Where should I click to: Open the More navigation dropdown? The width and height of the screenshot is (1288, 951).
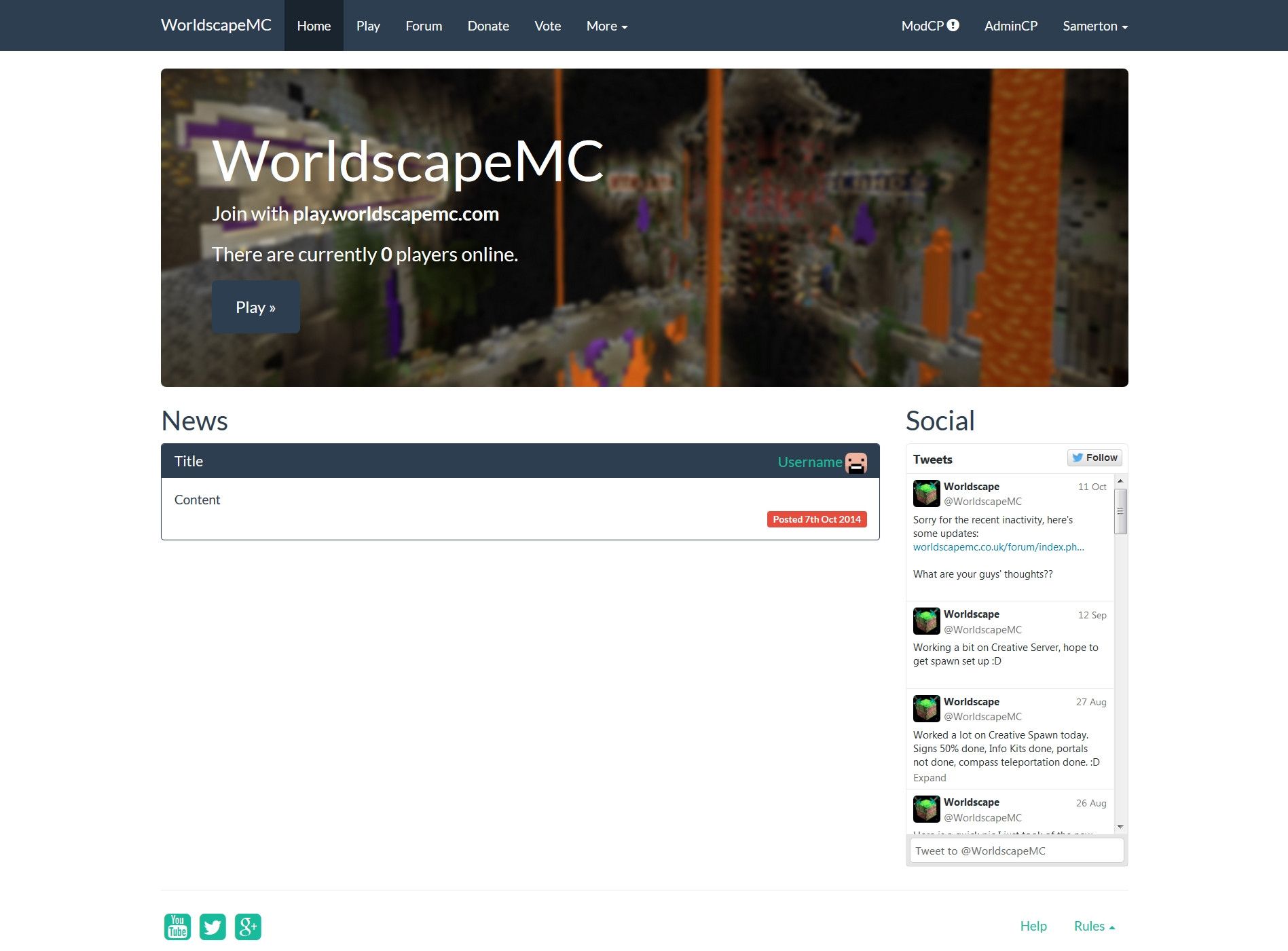click(606, 26)
